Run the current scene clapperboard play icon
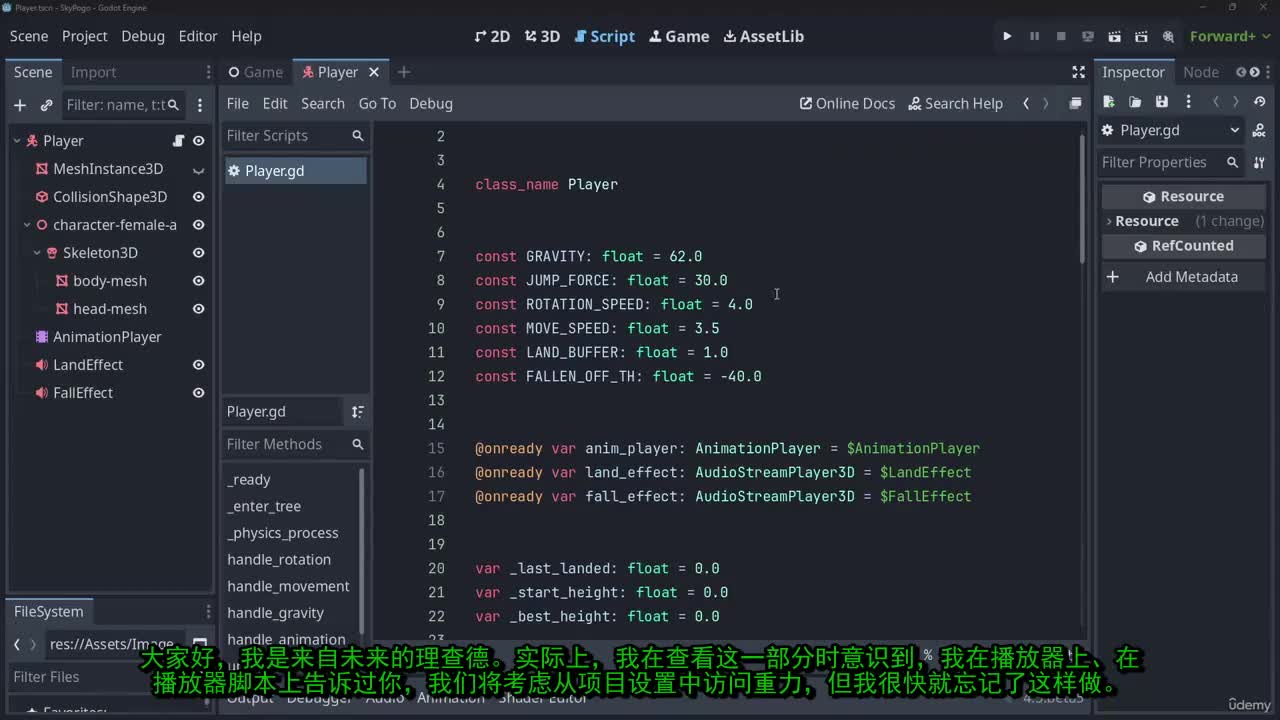 (1115, 36)
